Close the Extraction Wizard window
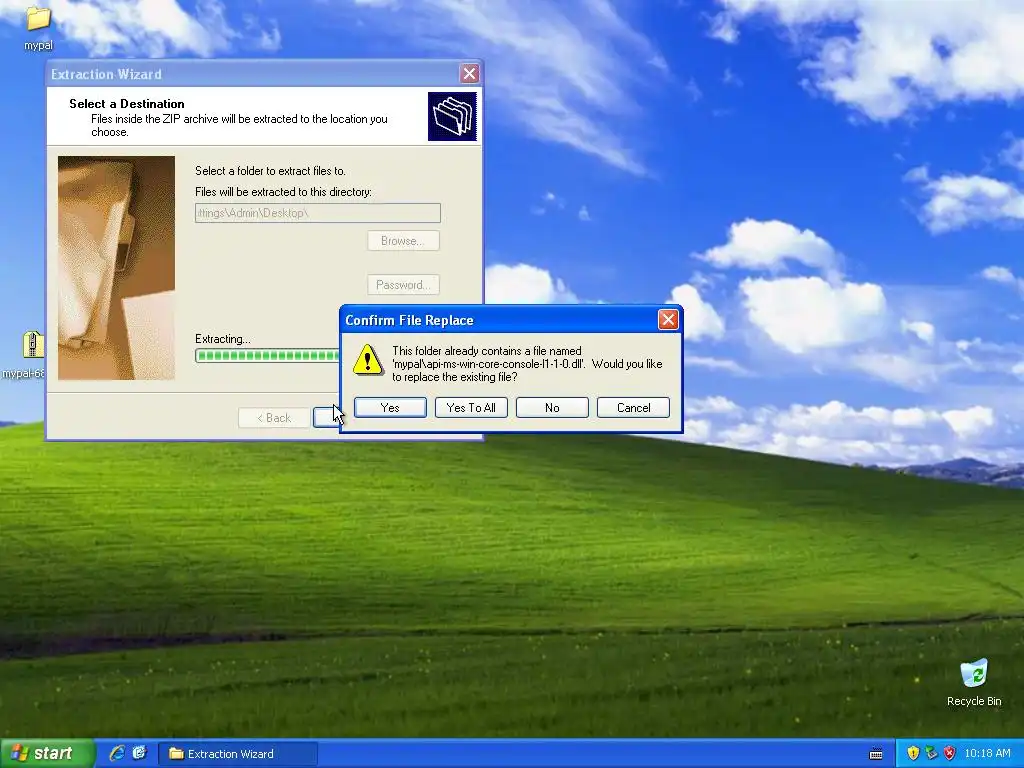This screenshot has width=1024, height=768. coord(469,73)
